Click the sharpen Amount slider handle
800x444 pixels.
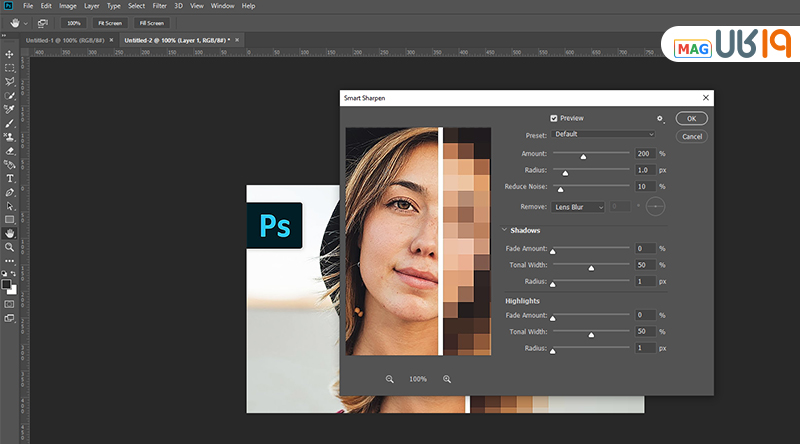point(583,156)
